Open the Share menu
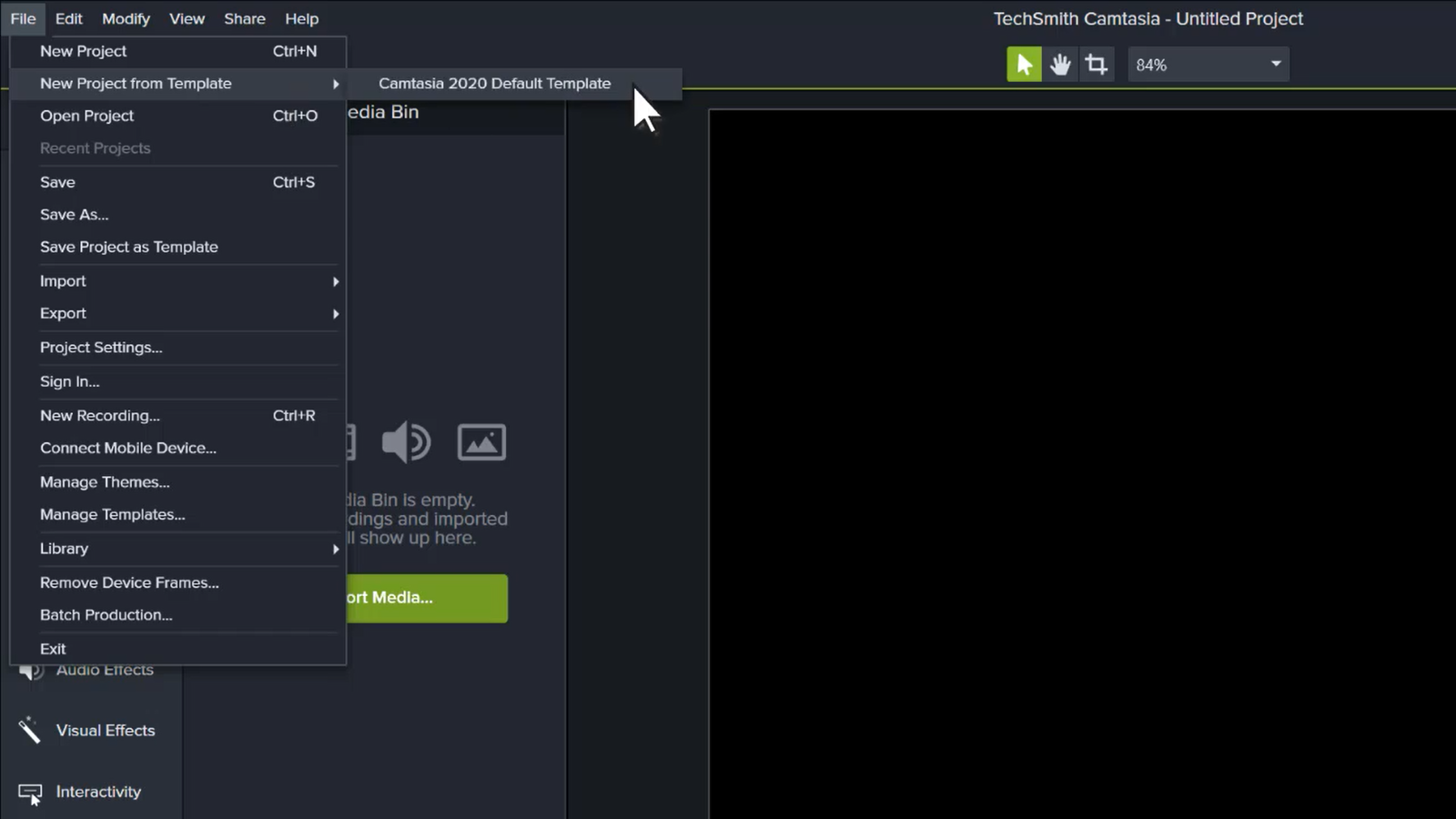Screen dimensions: 1456x819 click(245, 18)
